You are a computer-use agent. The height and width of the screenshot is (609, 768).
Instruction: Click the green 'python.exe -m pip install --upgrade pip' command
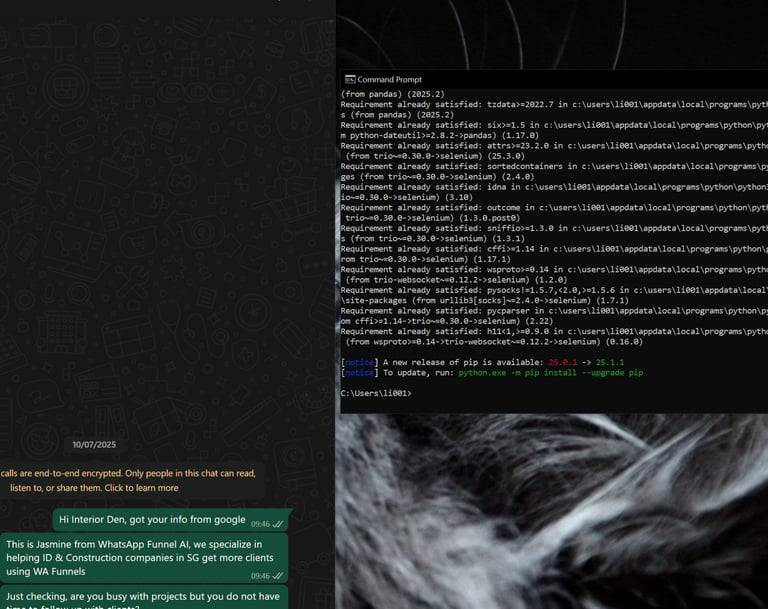coord(551,373)
